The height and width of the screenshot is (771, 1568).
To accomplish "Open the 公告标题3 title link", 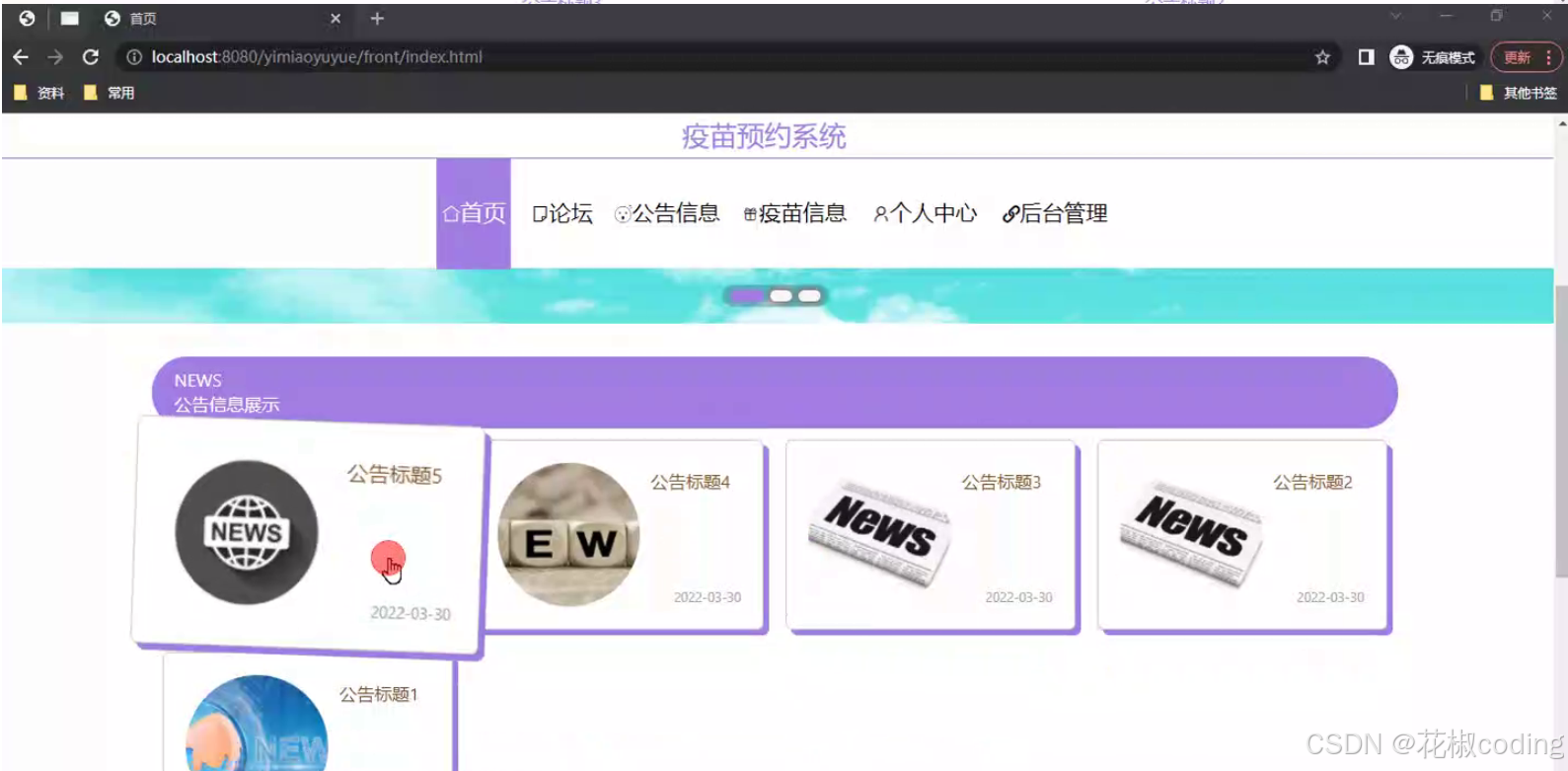I will (x=1002, y=482).
